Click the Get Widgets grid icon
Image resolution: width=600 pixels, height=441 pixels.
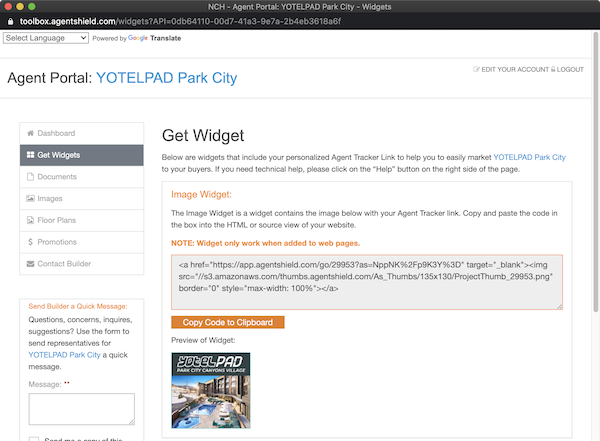pyautogui.click(x=30, y=155)
